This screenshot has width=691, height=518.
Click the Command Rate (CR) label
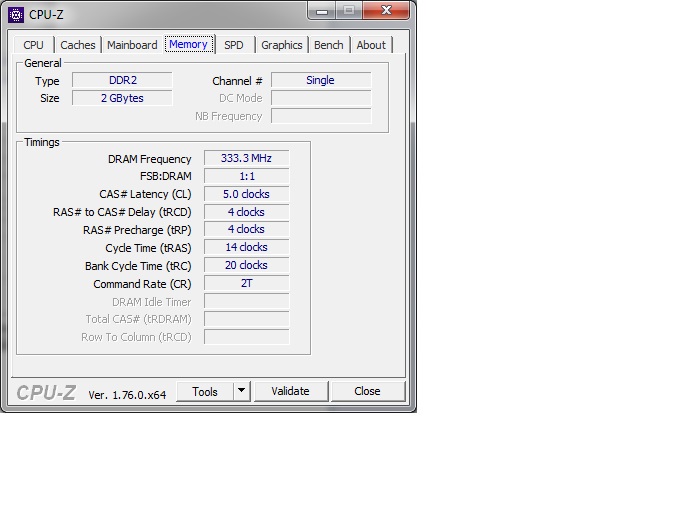coord(142,284)
